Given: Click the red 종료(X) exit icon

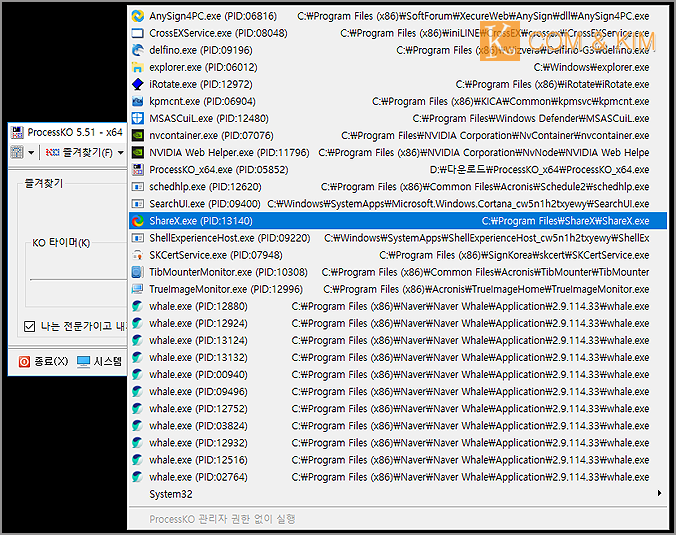Looking at the screenshot, I should (24, 361).
